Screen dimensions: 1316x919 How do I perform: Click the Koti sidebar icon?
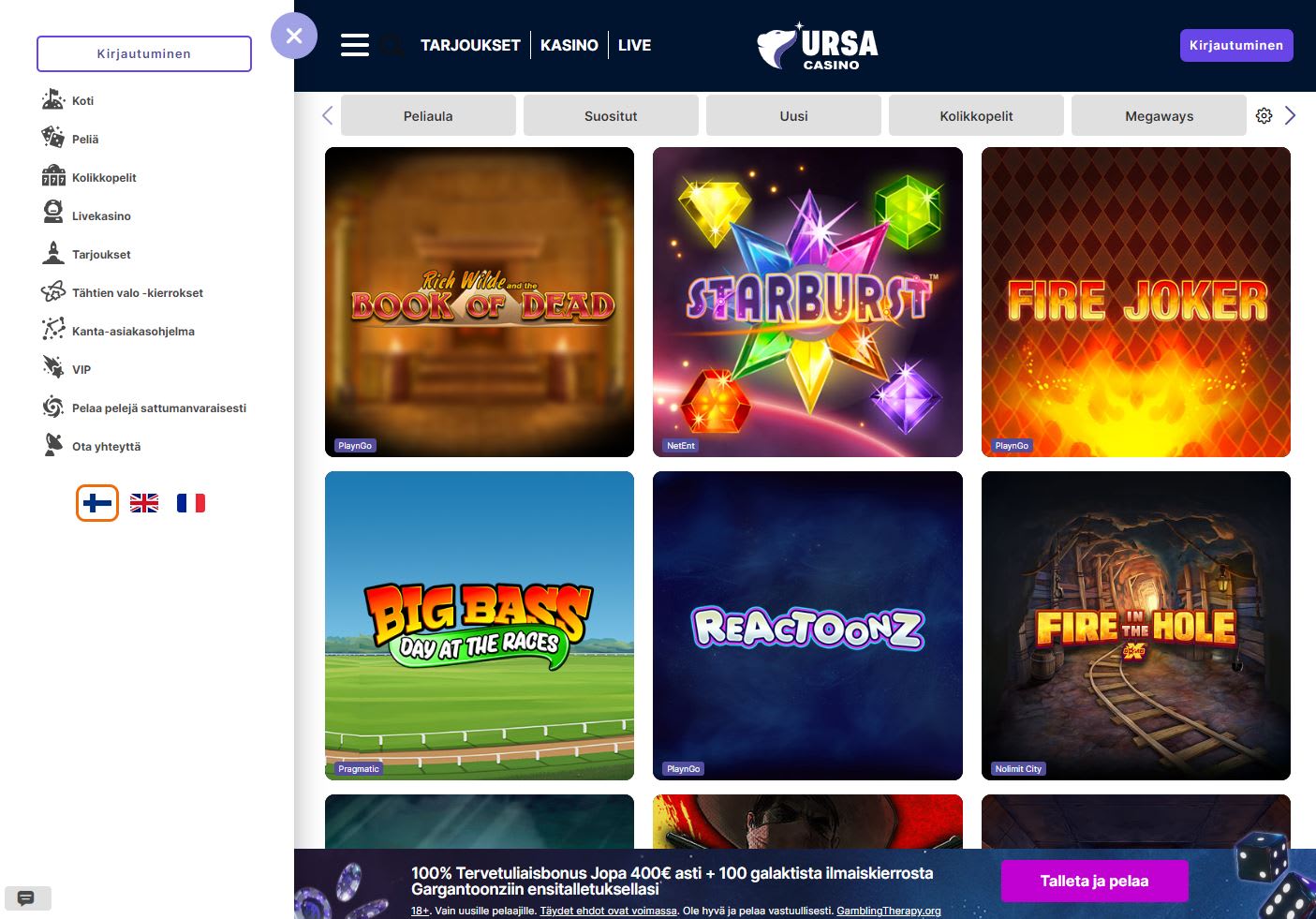[x=52, y=99]
